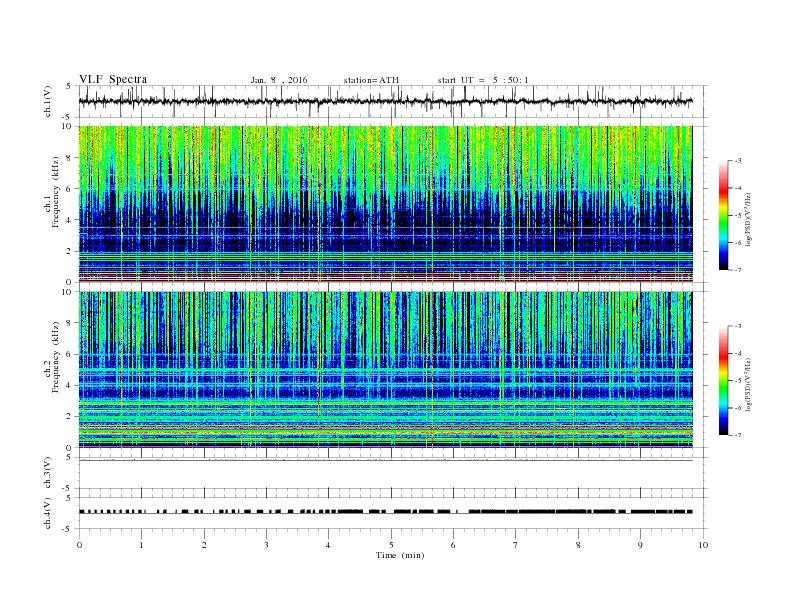Click the "ch.3(V)" y-axis label

(48, 473)
